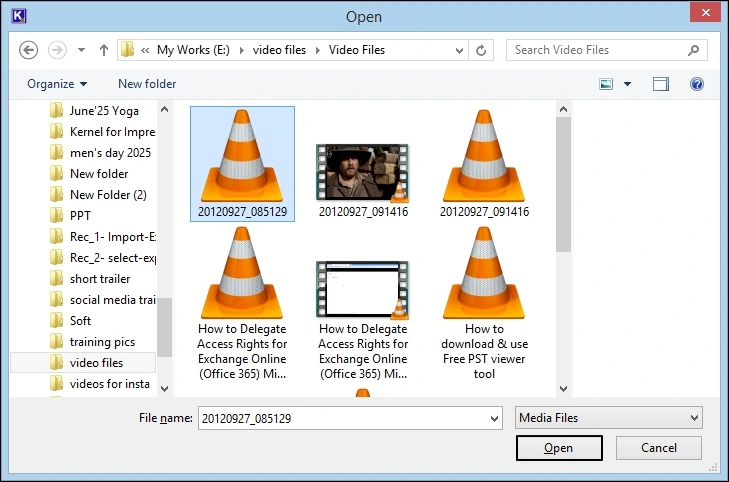The image size is (729, 482).
Task: Select the New Folder (2) item
Action: click(x=108, y=195)
